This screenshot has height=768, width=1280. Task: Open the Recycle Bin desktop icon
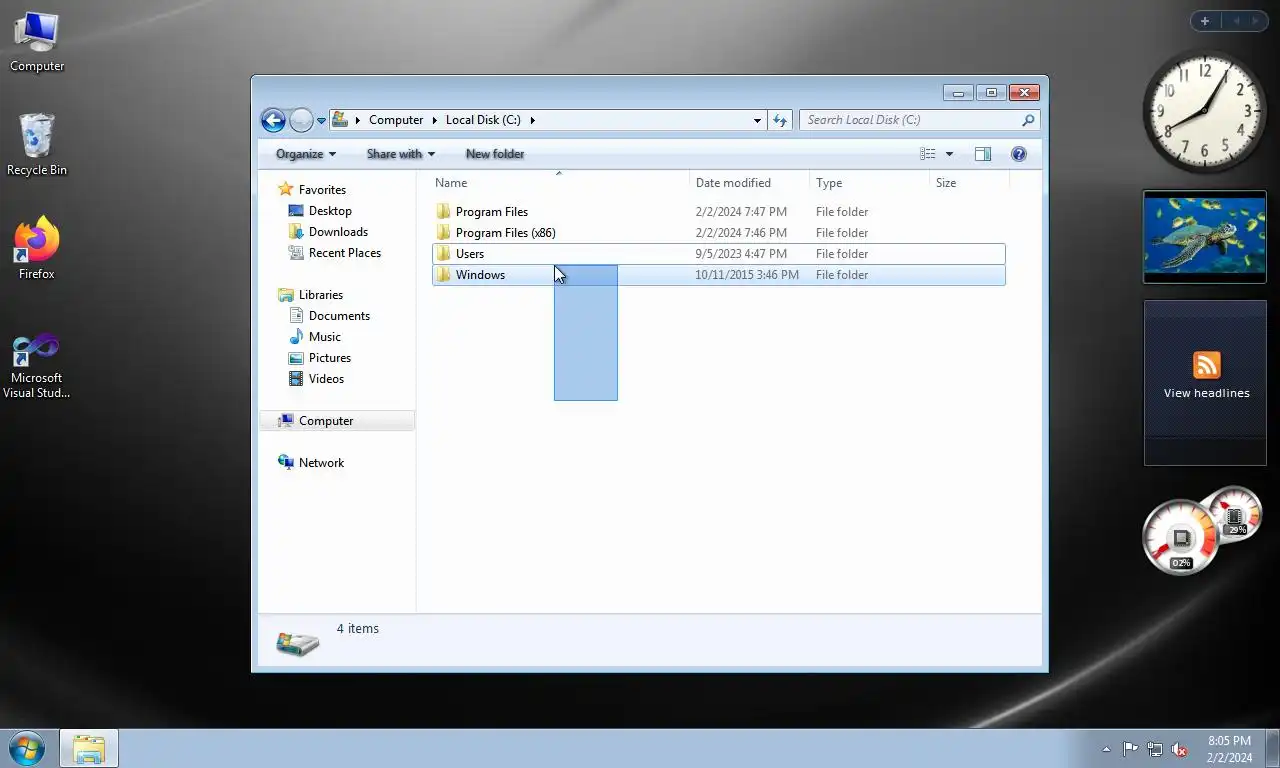click(37, 145)
